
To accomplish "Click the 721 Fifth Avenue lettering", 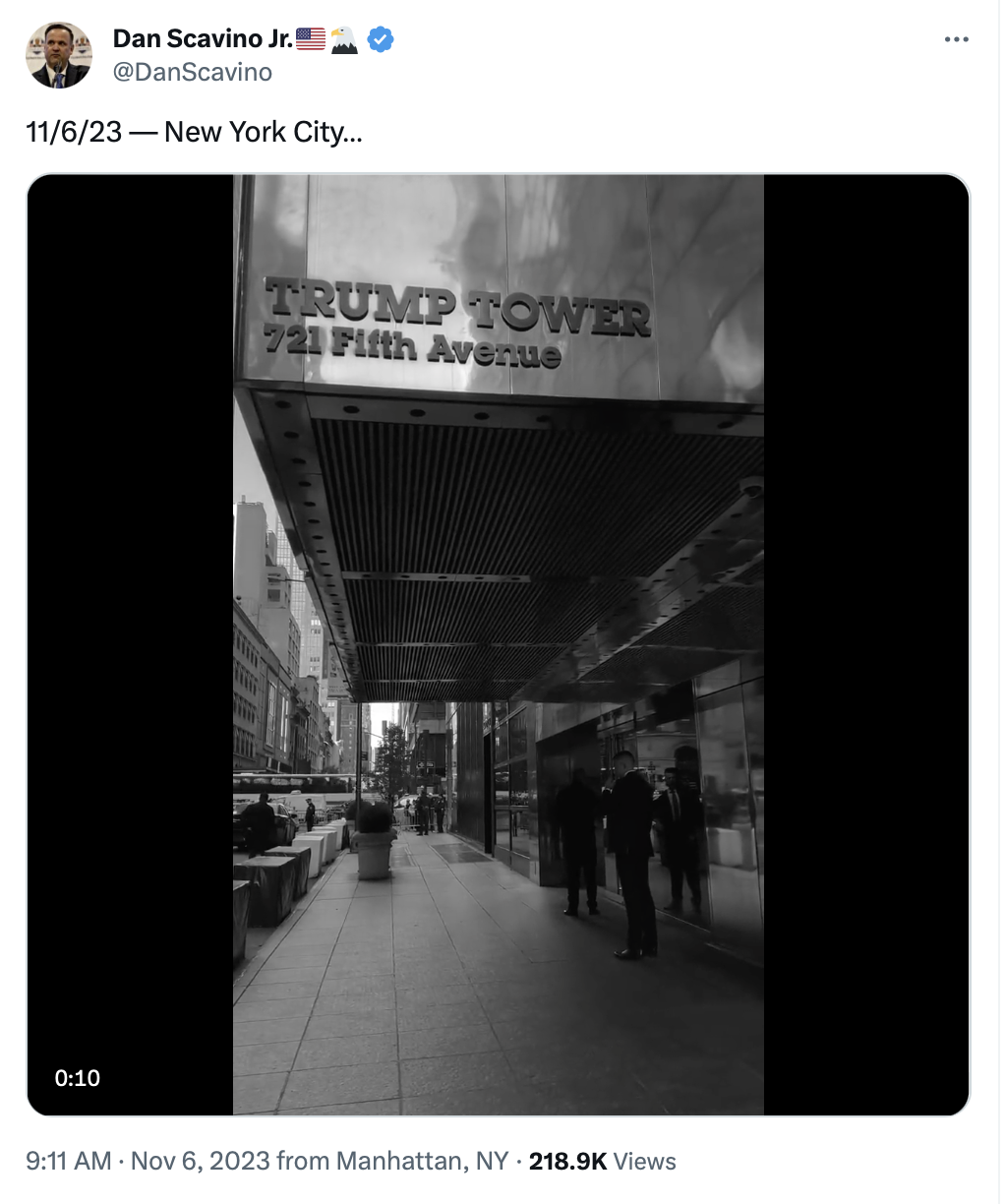I will (412, 346).
